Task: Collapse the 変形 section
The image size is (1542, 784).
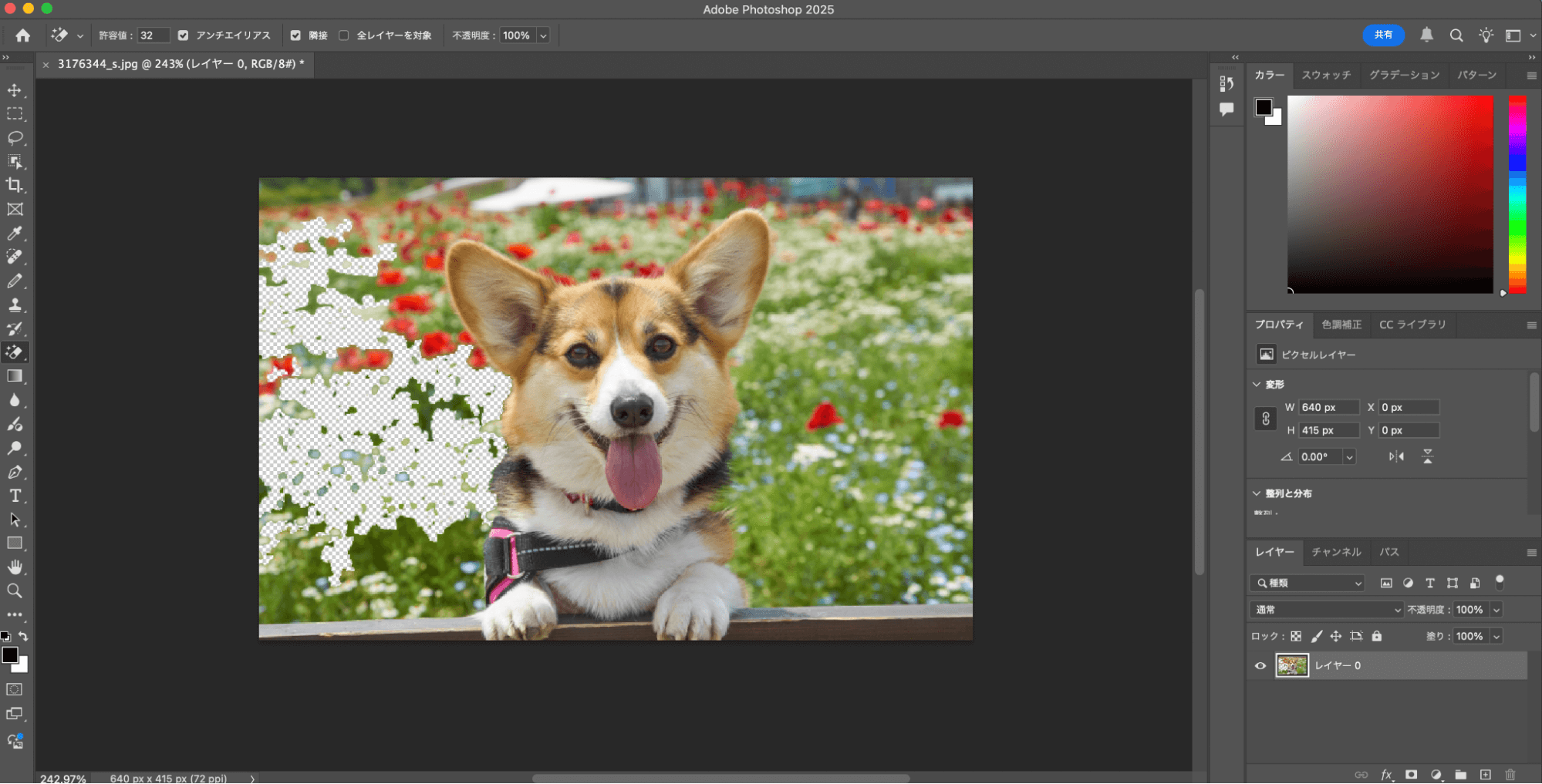Action: point(1257,384)
